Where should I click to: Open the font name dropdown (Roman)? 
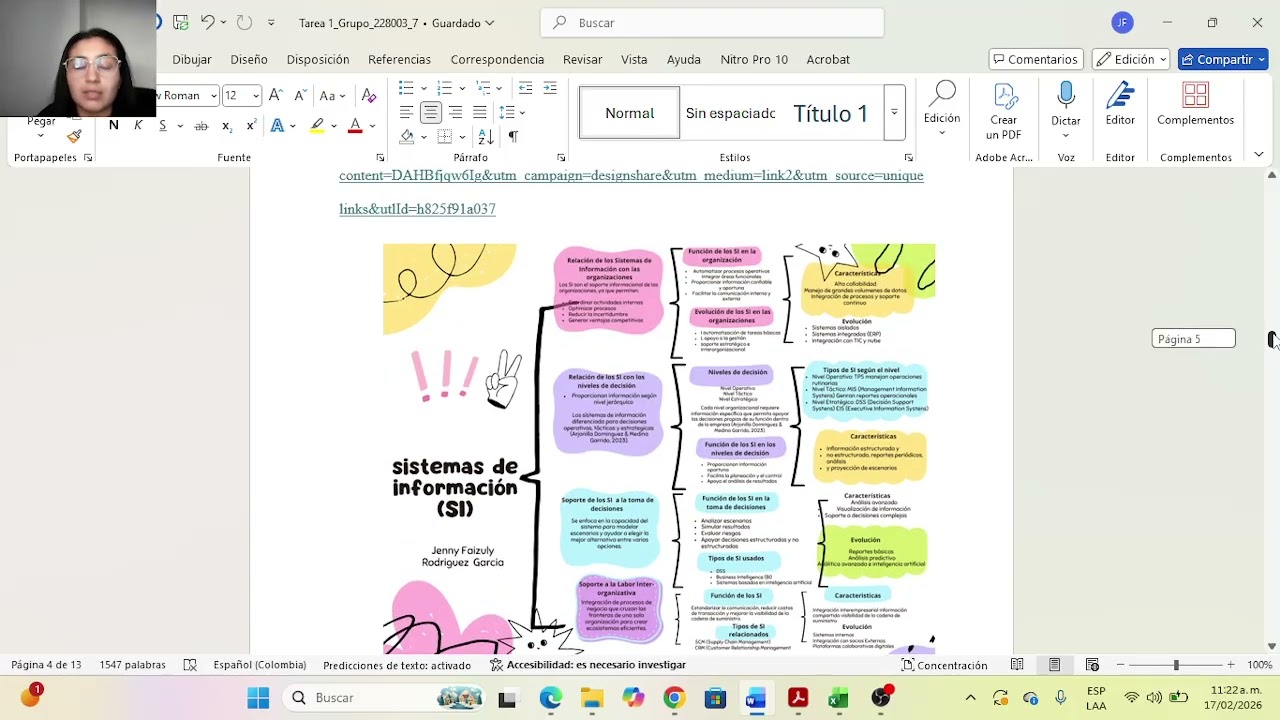tap(214, 96)
